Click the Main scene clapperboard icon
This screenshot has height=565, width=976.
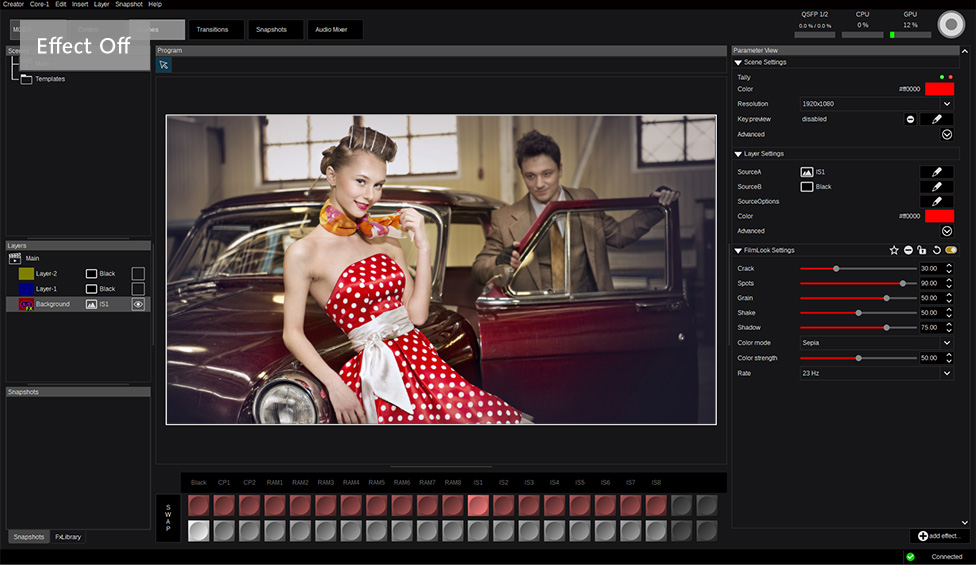(x=15, y=258)
